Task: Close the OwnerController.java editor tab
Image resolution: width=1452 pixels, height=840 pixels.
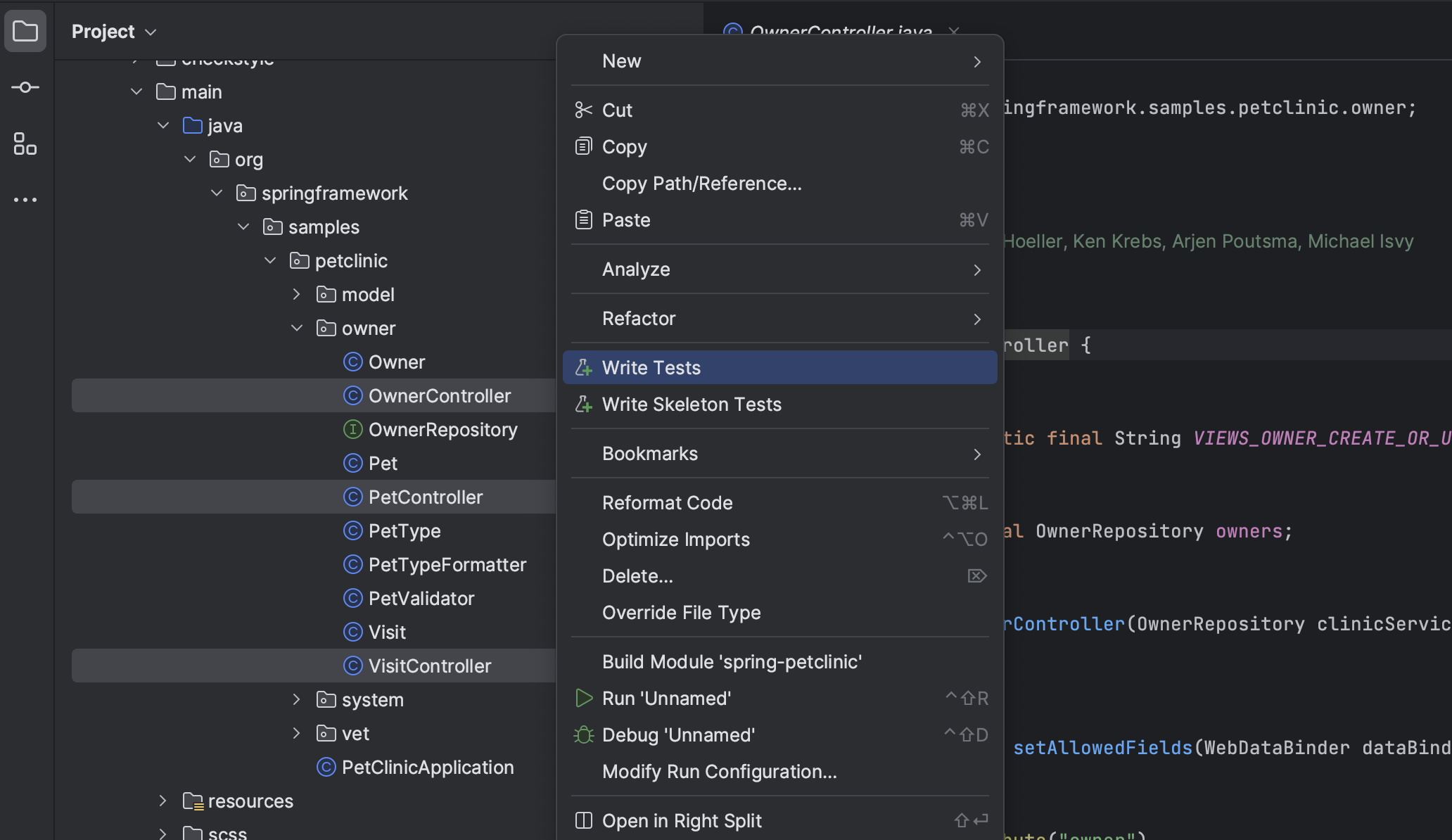Action: [x=954, y=31]
